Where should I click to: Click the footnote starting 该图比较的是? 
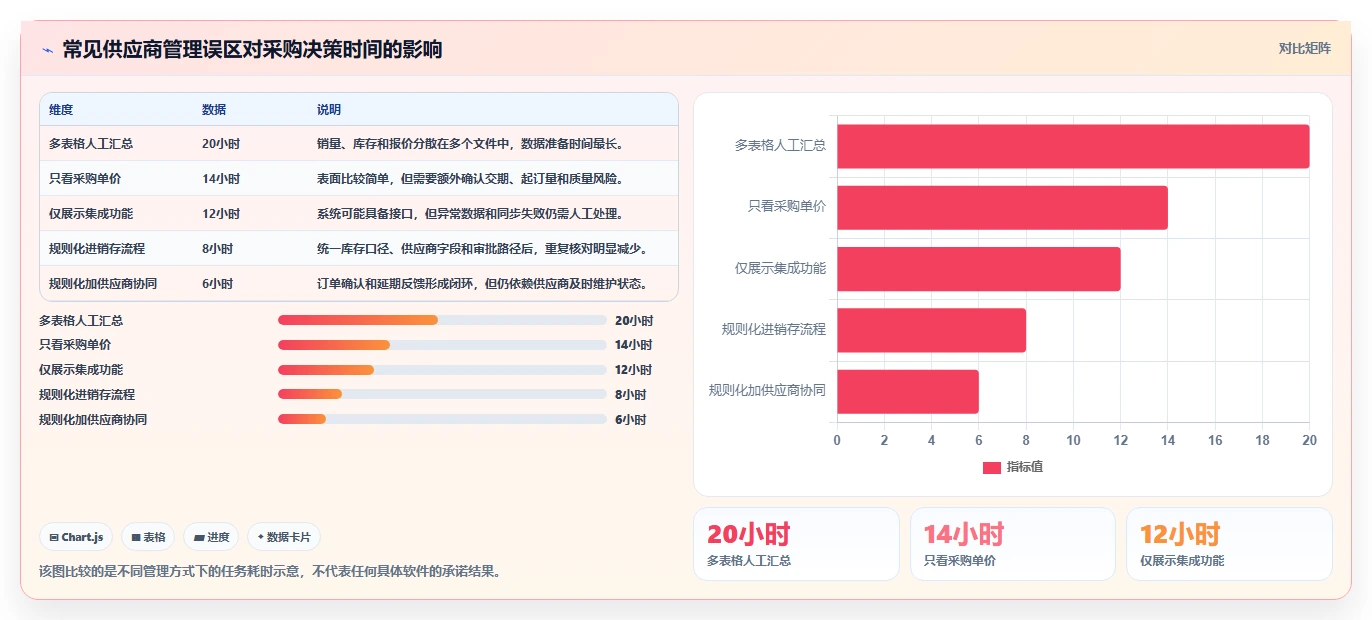[x=269, y=572]
